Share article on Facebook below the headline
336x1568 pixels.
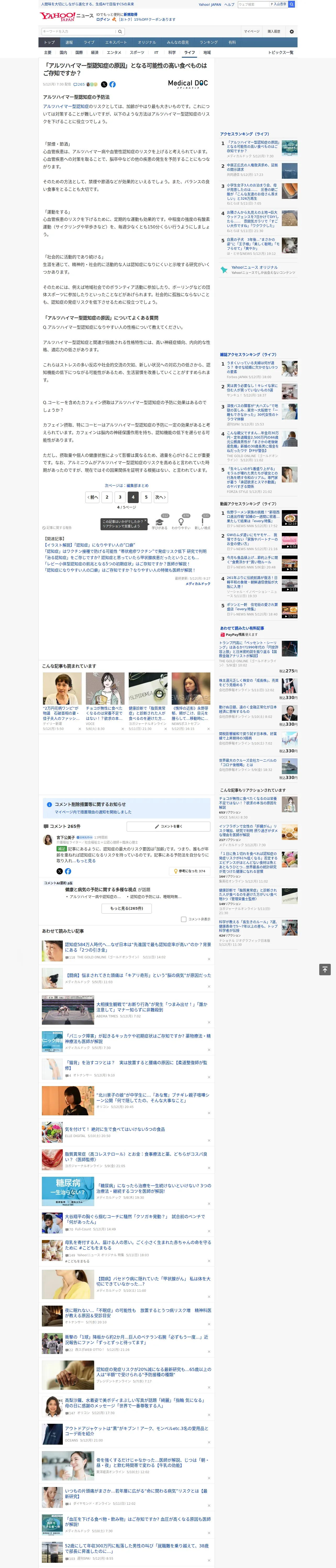tap(112, 85)
